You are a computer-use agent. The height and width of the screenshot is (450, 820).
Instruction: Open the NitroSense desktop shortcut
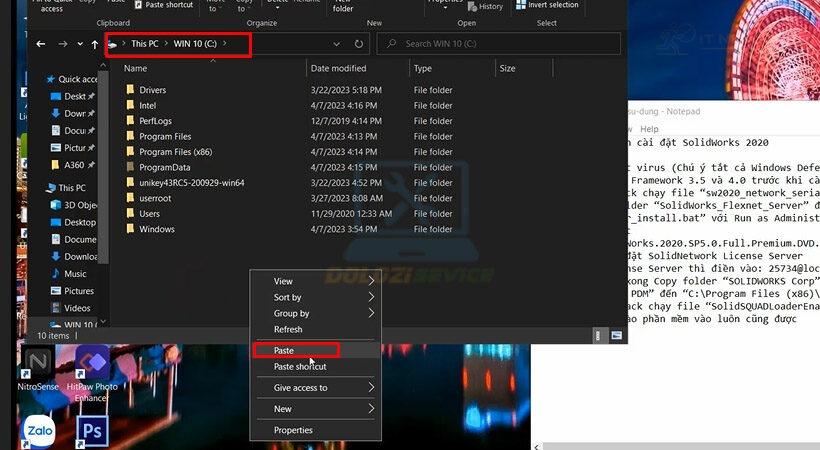[40, 363]
